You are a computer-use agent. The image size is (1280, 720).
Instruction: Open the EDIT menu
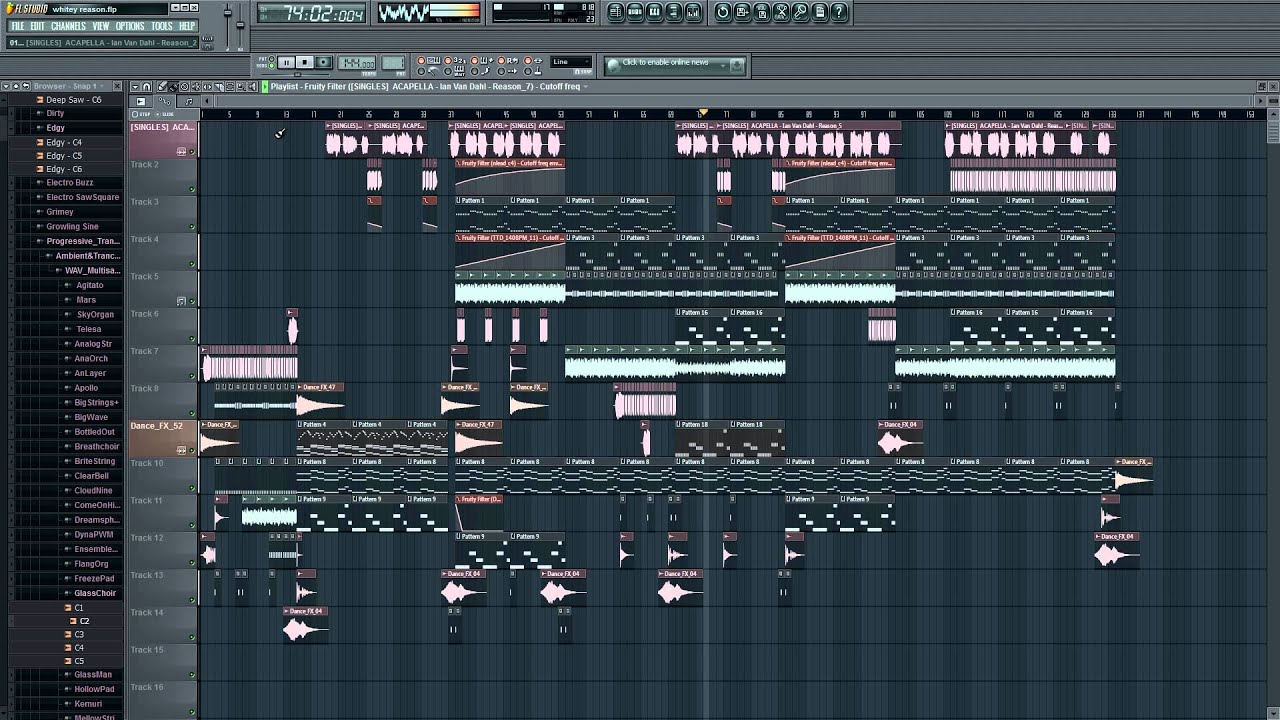click(37, 26)
